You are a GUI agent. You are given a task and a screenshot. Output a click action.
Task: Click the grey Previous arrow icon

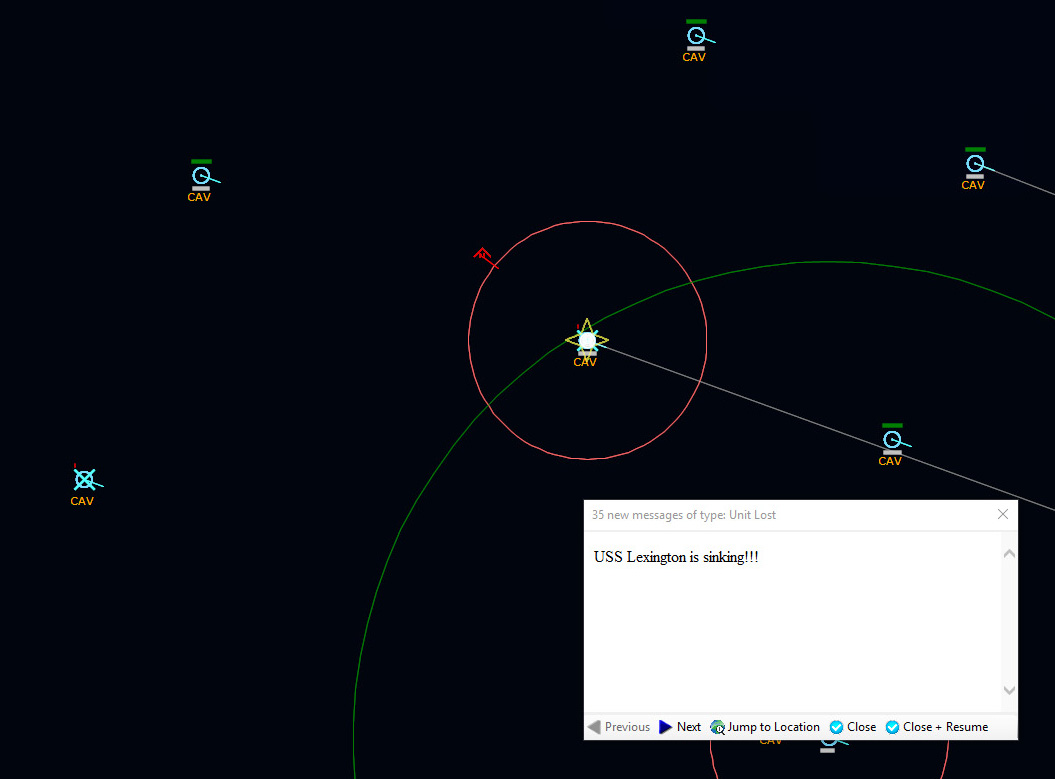pos(594,727)
